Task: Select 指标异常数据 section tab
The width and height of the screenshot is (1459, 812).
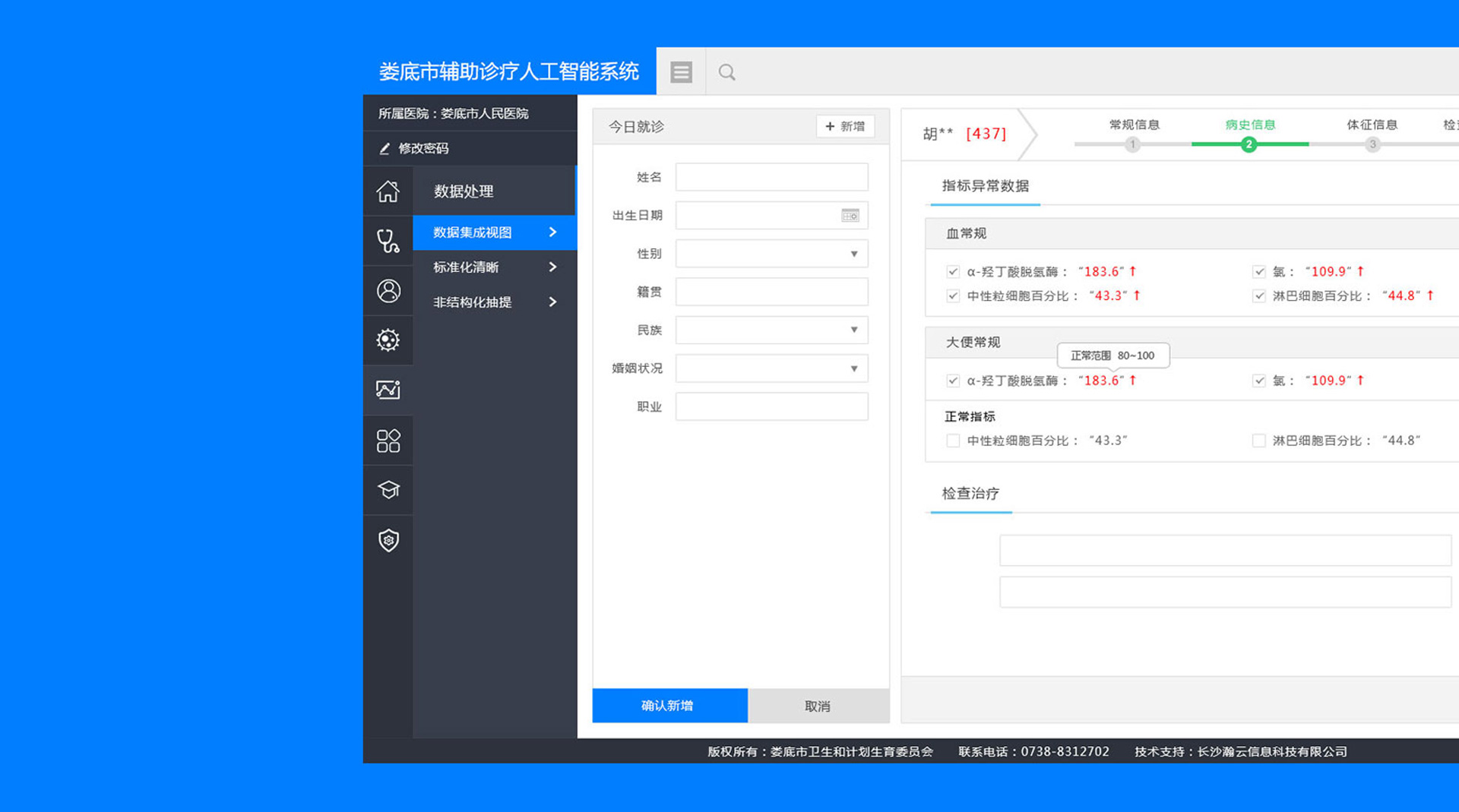Action: 985,186
